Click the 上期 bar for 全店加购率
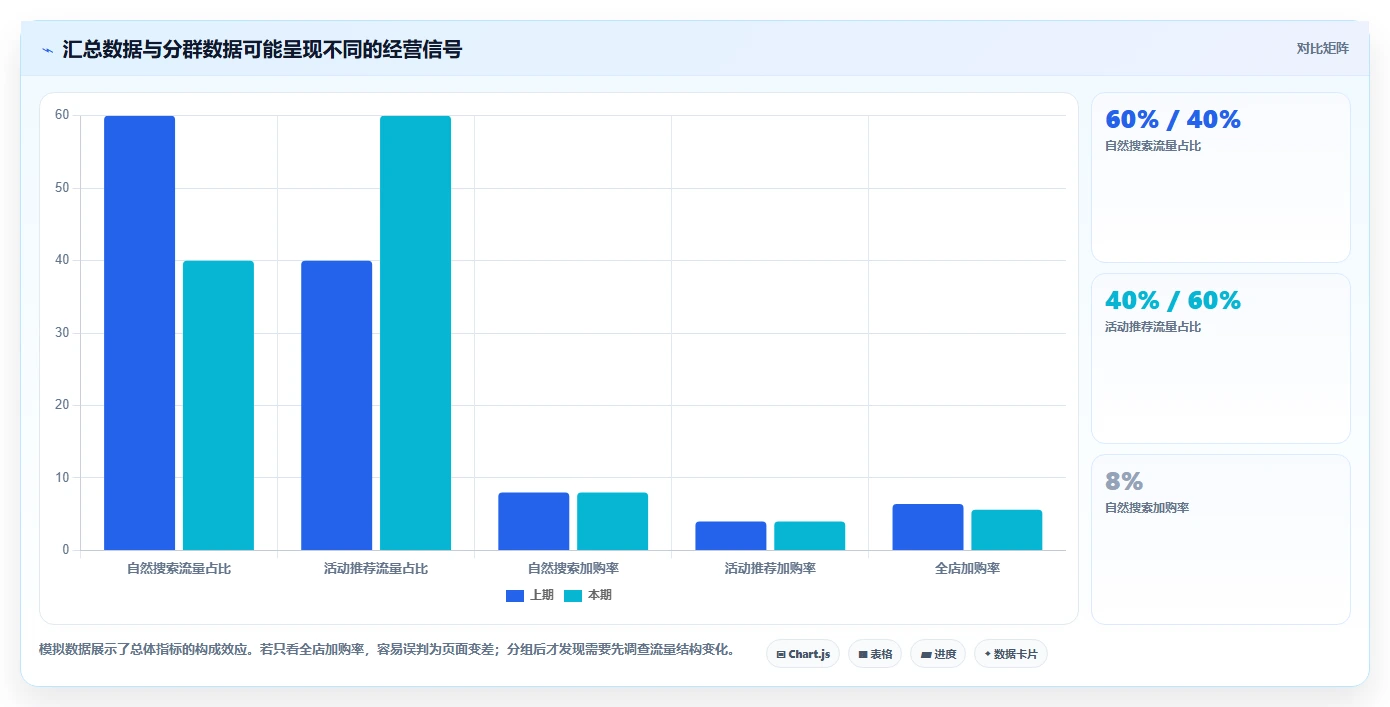 click(928, 527)
